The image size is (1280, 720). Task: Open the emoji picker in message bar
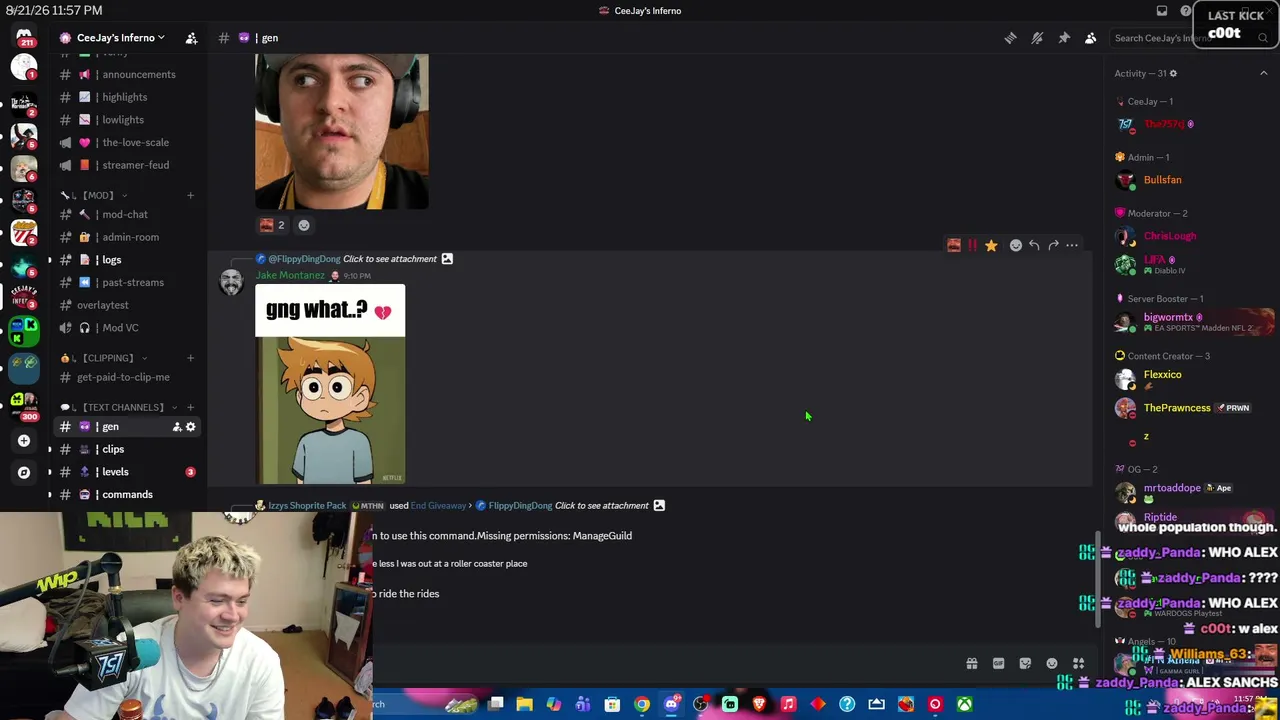point(1052,663)
